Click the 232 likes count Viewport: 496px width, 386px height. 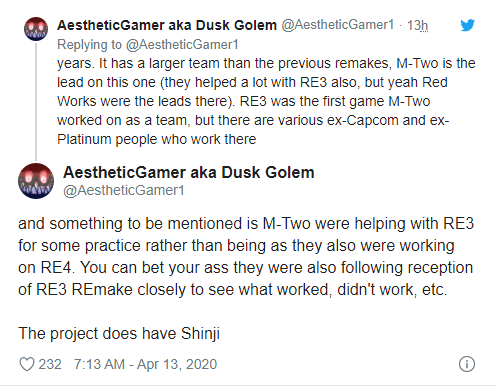pos(50,364)
